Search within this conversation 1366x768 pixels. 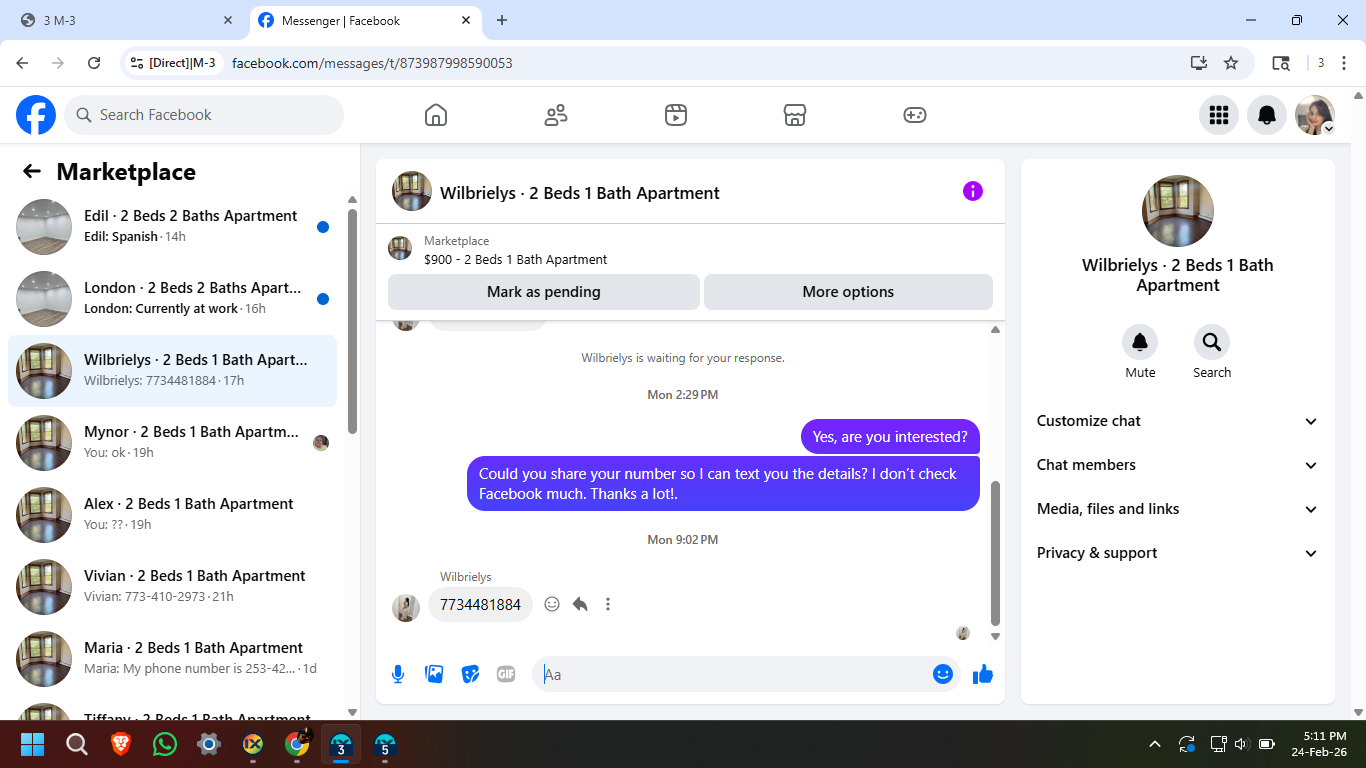pos(1212,343)
